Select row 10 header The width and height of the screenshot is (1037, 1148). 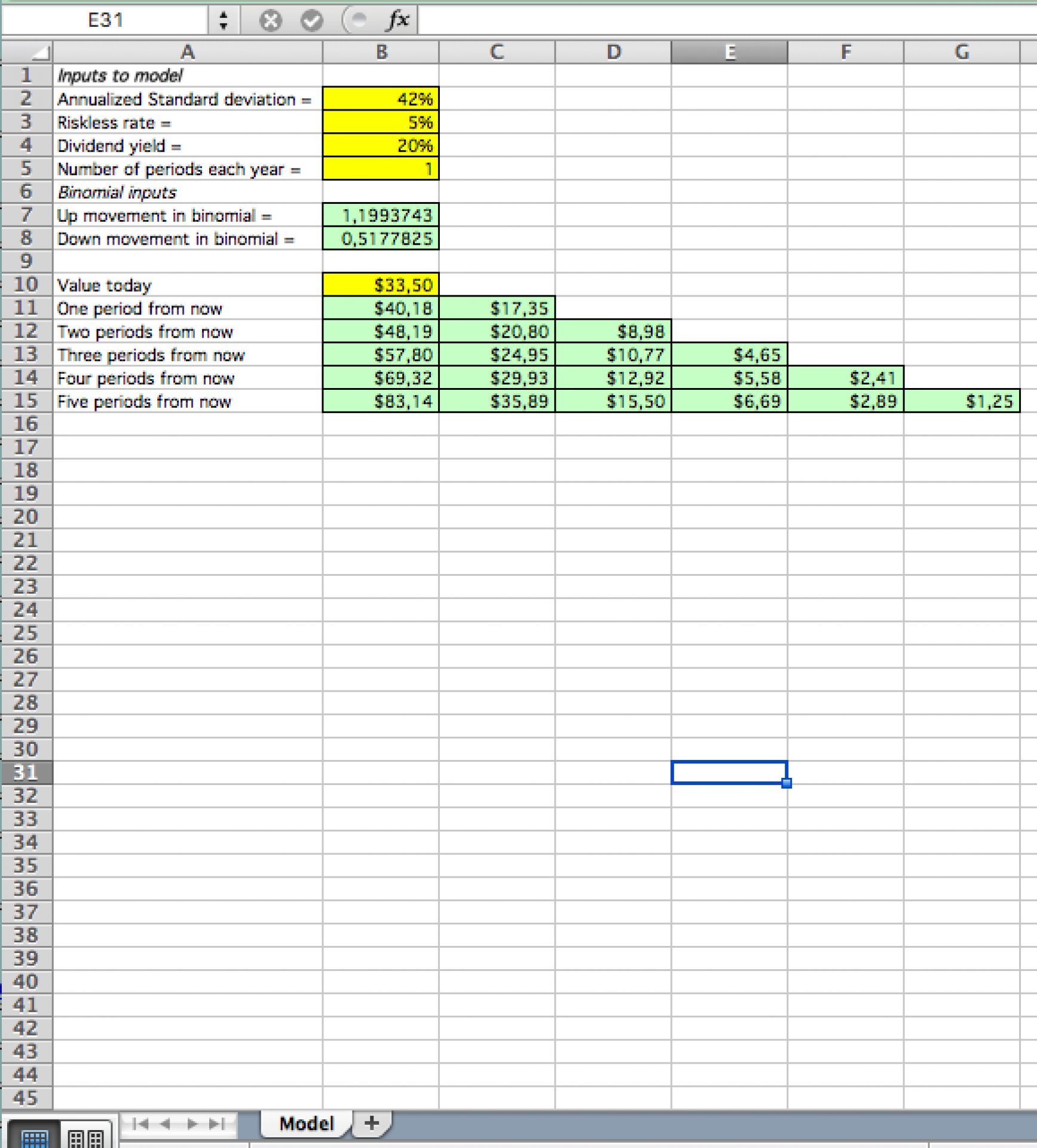click(27, 285)
